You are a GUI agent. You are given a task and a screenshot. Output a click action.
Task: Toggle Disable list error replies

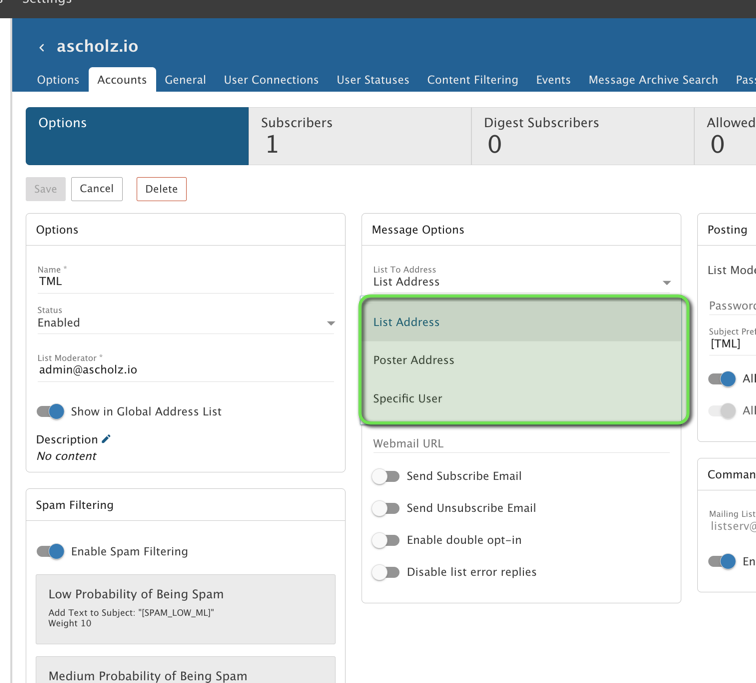(x=386, y=572)
